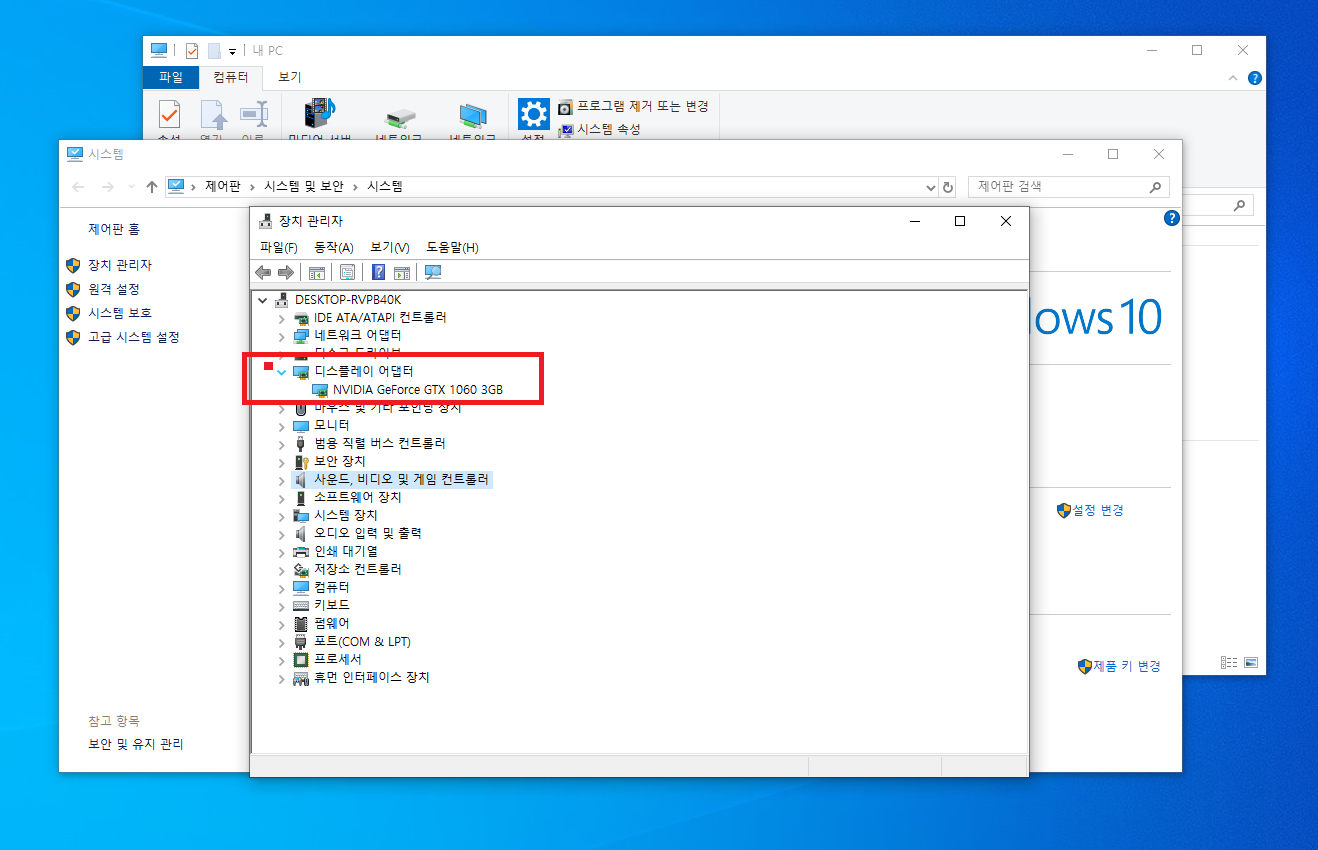Click the blue help icon in System window
Image resolution: width=1318 pixels, height=850 pixels.
[x=1172, y=218]
